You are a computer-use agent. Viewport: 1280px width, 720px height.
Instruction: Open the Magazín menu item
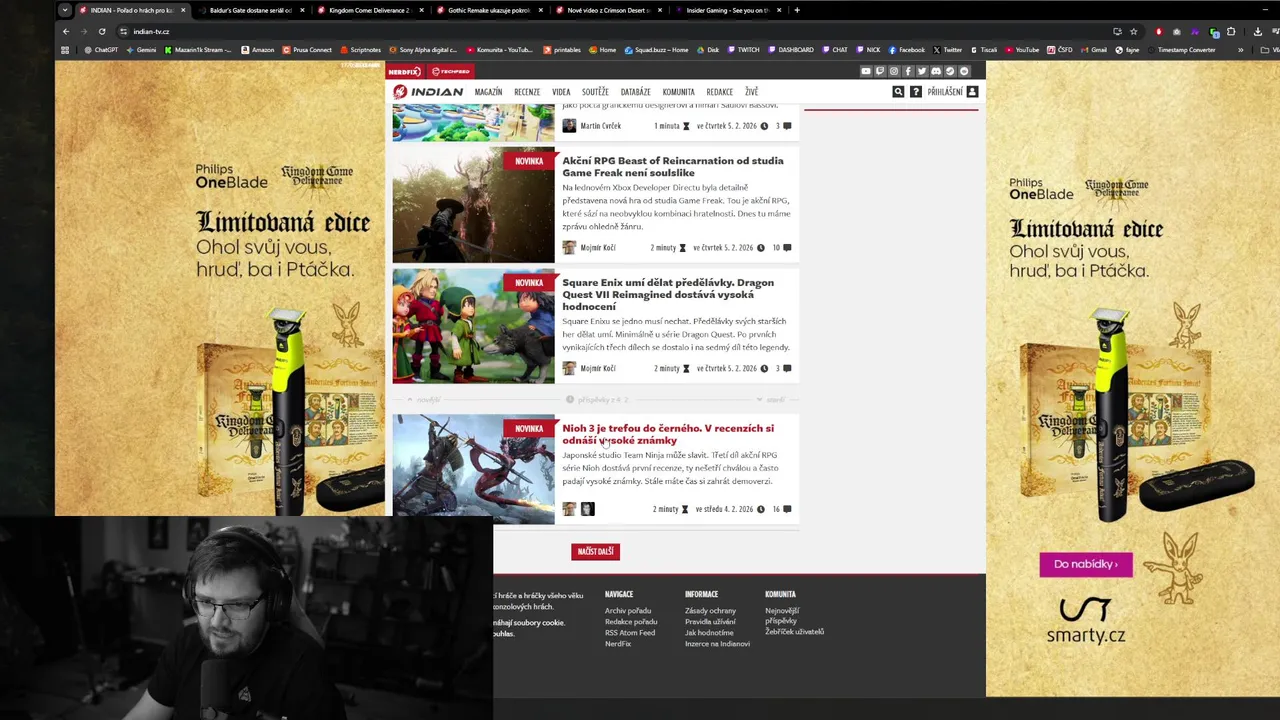coord(488,92)
